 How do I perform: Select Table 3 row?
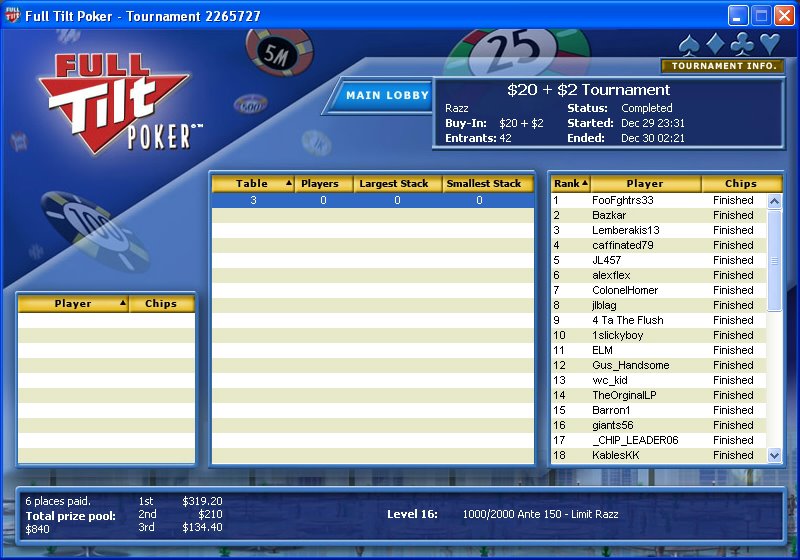(373, 200)
